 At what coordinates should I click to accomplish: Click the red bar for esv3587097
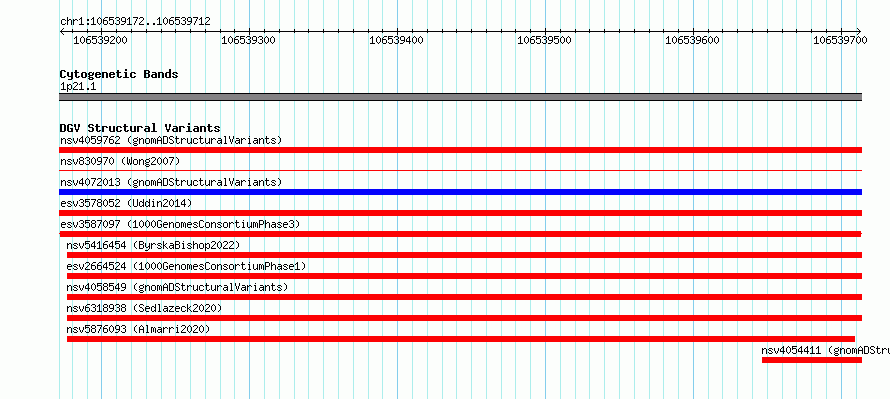tap(460, 234)
